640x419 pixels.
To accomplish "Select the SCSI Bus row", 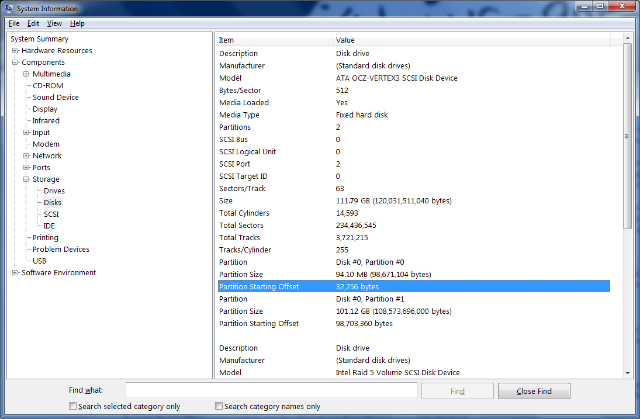I will tap(414, 139).
